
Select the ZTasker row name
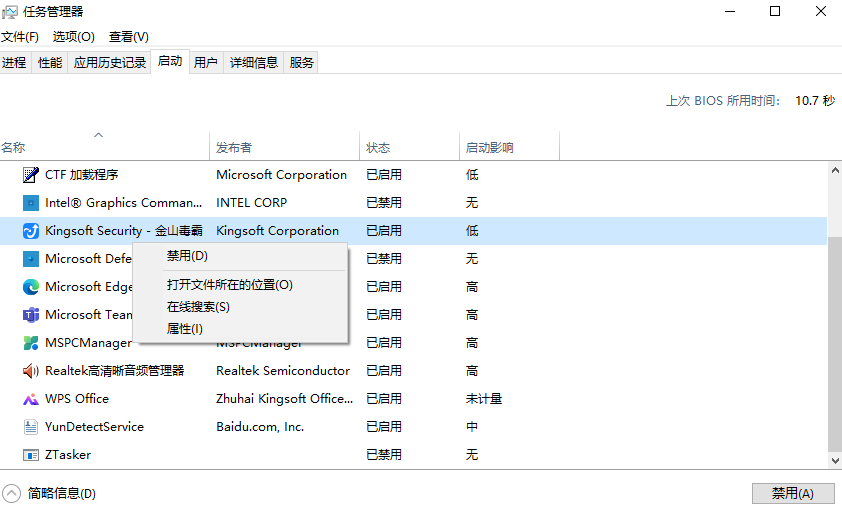pos(68,455)
